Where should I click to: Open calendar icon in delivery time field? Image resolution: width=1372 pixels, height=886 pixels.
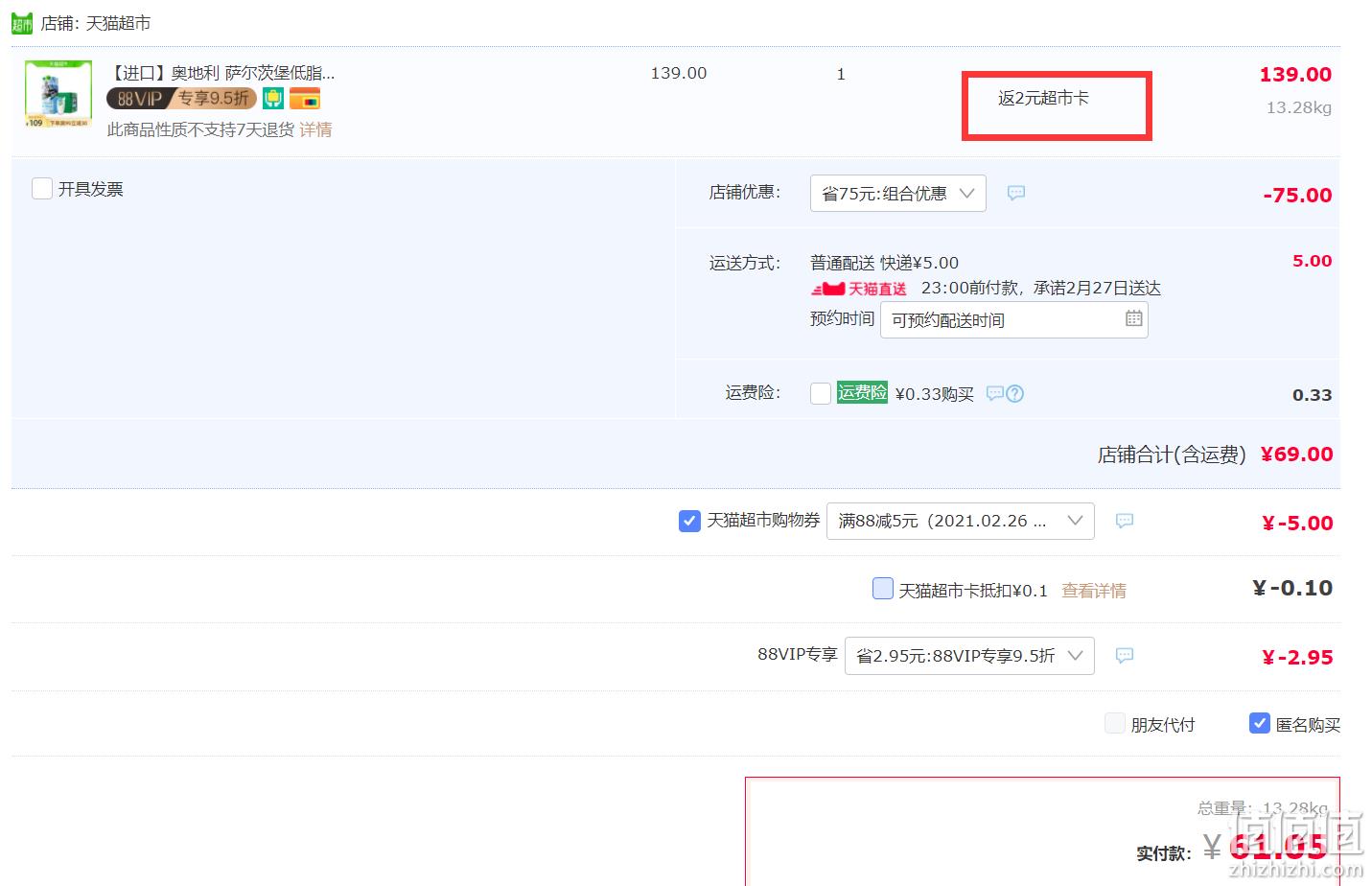click(1133, 318)
